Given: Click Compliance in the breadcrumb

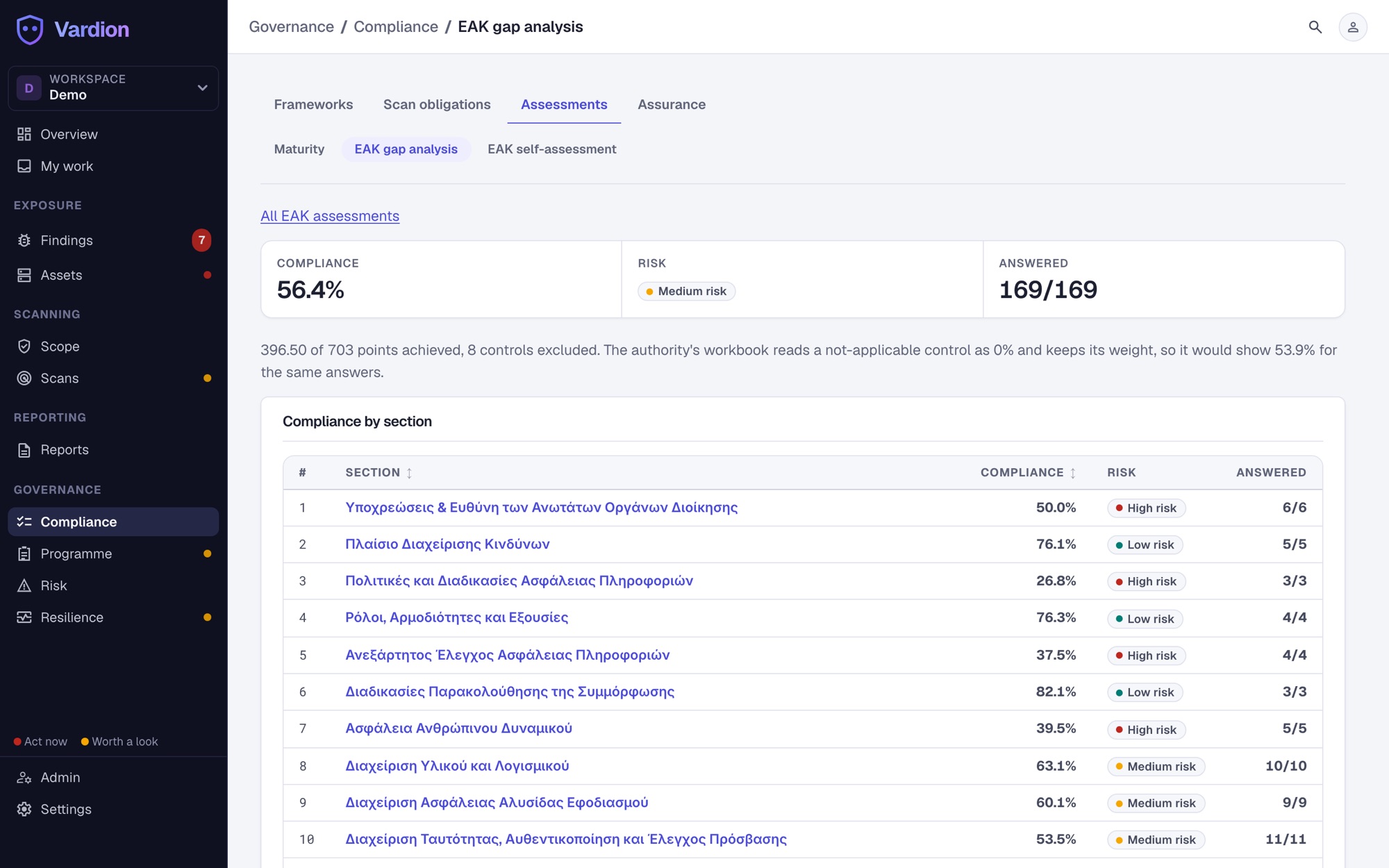Looking at the screenshot, I should coord(396,27).
